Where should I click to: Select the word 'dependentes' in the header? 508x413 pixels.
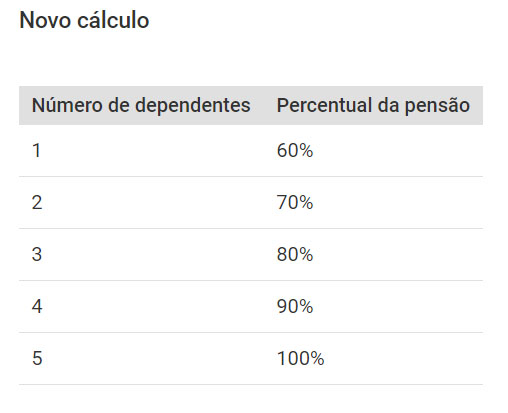pyautogui.click(x=193, y=106)
